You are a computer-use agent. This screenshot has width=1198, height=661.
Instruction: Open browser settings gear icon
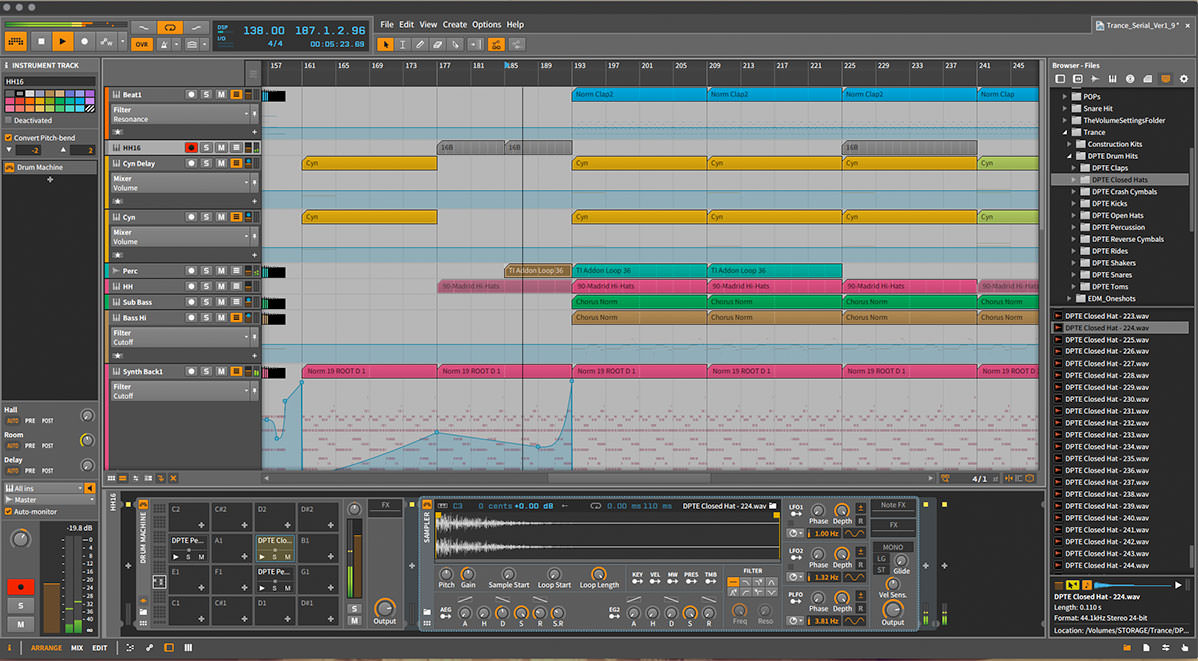[x=1183, y=78]
